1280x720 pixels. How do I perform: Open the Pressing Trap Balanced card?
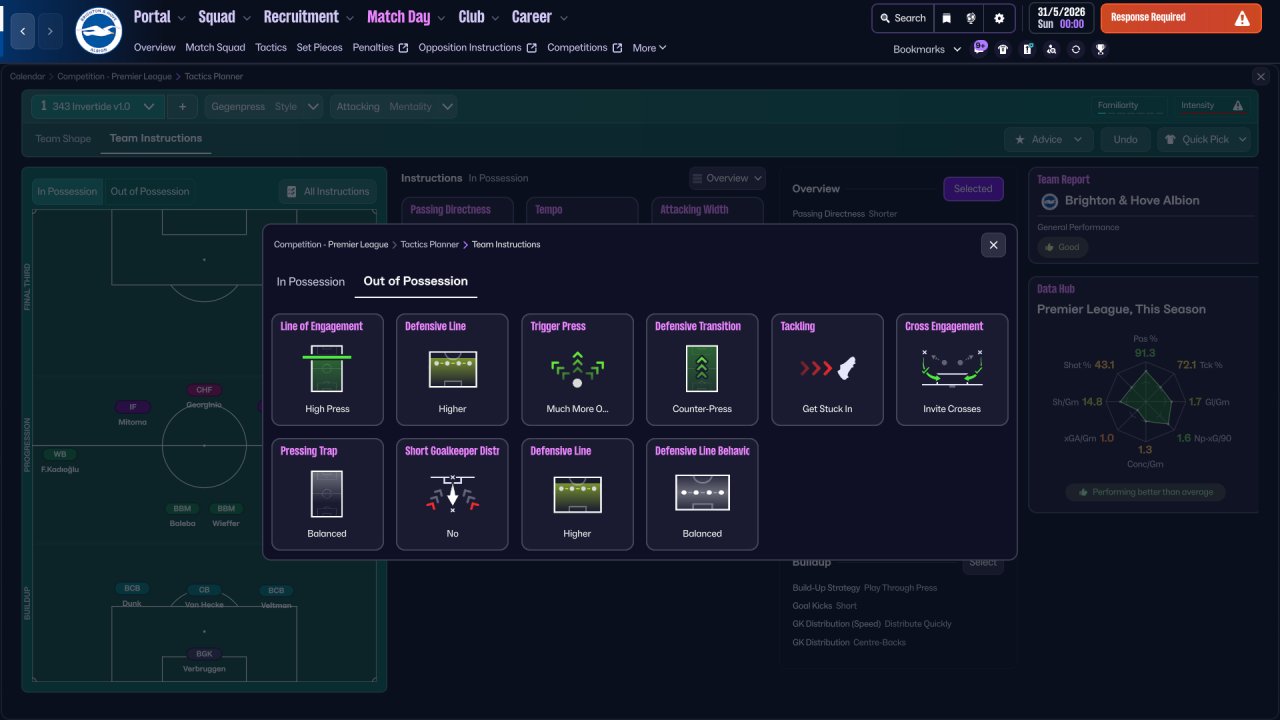pyautogui.click(x=327, y=494)
